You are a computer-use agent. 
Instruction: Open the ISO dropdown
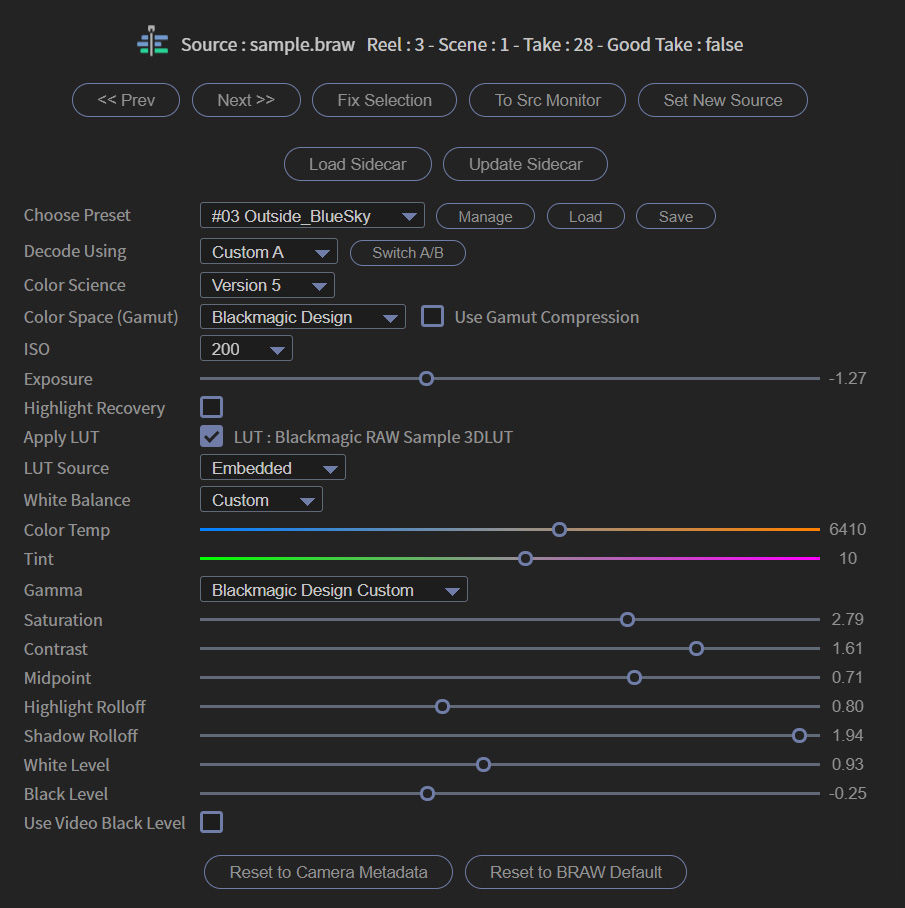(246, 348)
